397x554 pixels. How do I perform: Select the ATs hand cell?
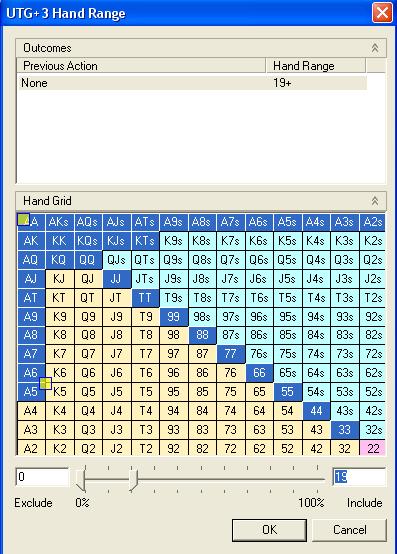pyautogui.click(x=145, y=222)
